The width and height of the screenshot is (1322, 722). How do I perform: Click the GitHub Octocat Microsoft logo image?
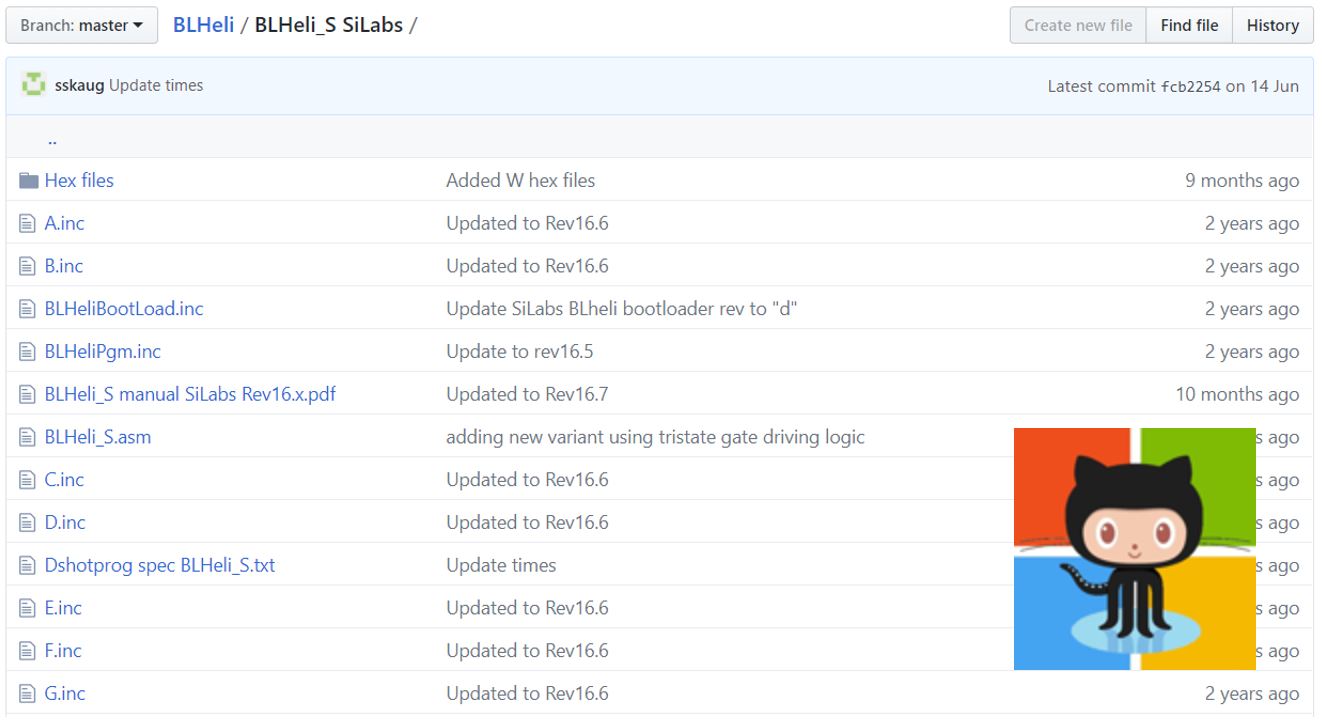(x=1134, y=548)
